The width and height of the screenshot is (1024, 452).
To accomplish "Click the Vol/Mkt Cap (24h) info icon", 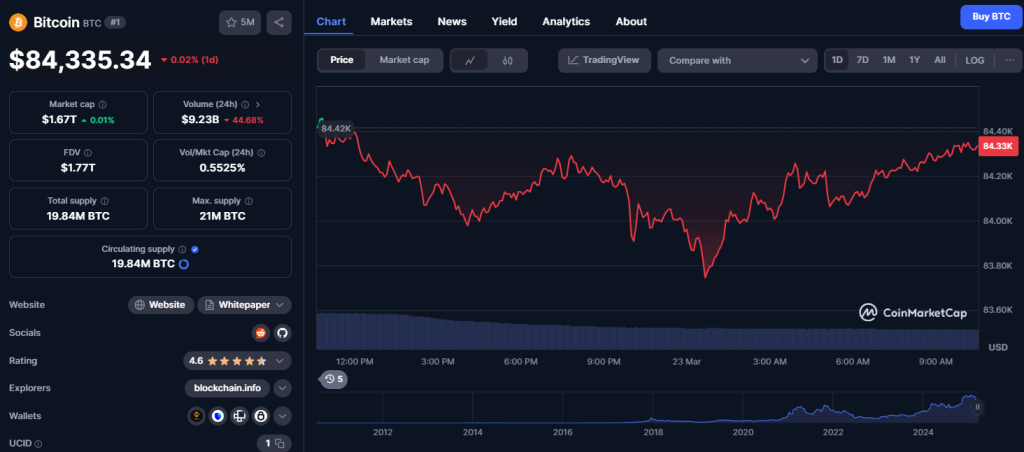I will point(261,153).
